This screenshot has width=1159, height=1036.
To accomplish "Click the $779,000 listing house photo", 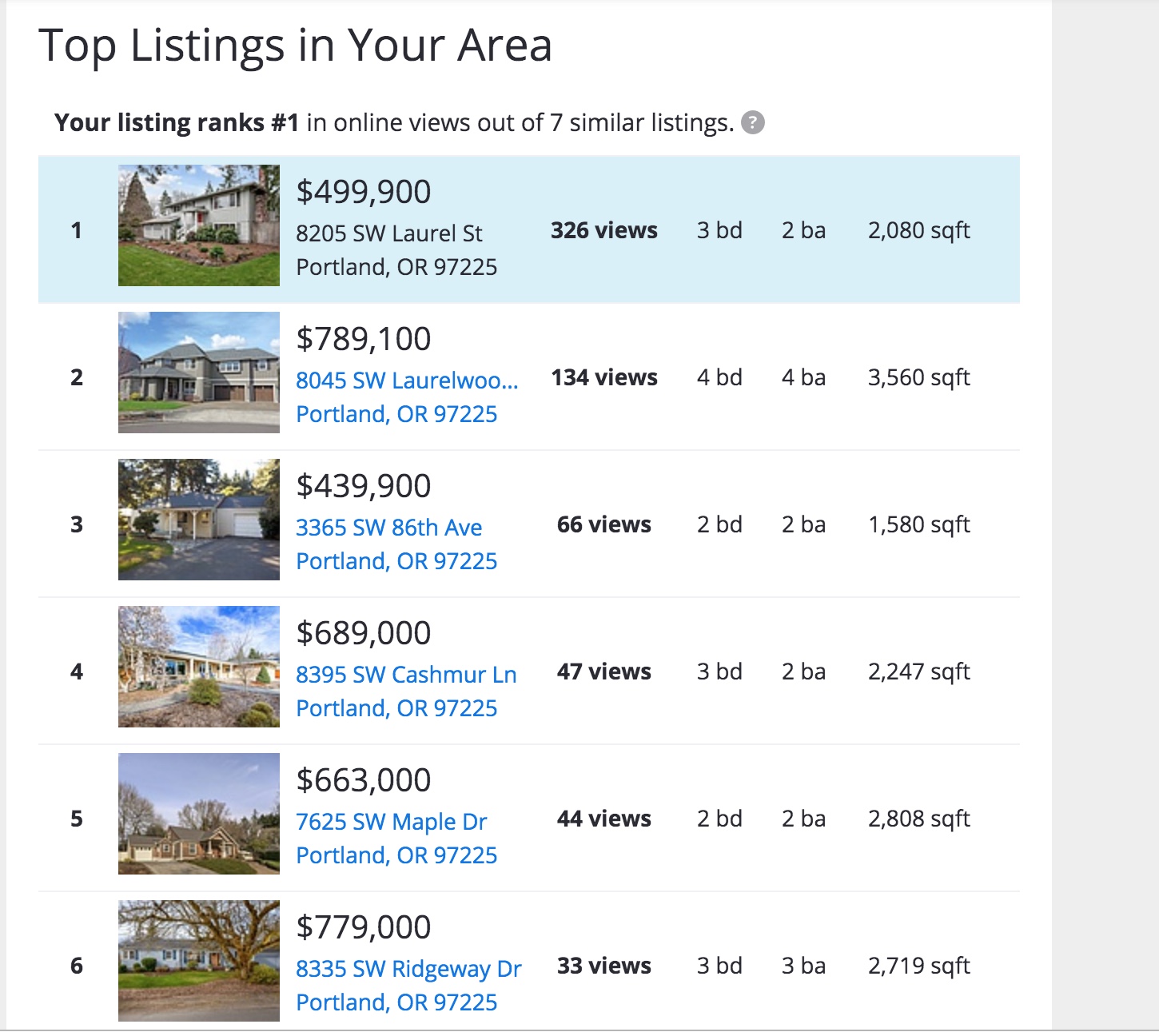I will (199, 961).
